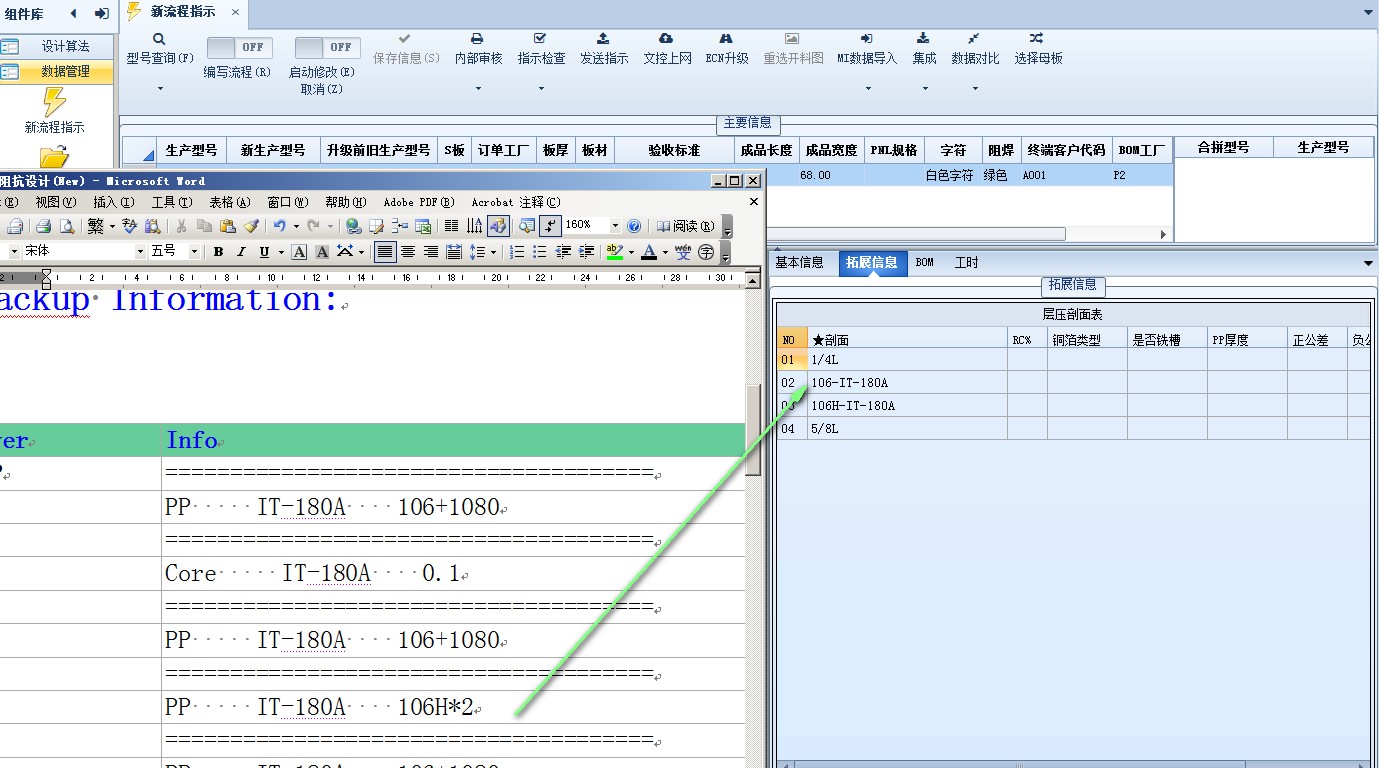Click Underline button in Word toolbar
Screen dimensions: 1379x768
tap(264, 252)
